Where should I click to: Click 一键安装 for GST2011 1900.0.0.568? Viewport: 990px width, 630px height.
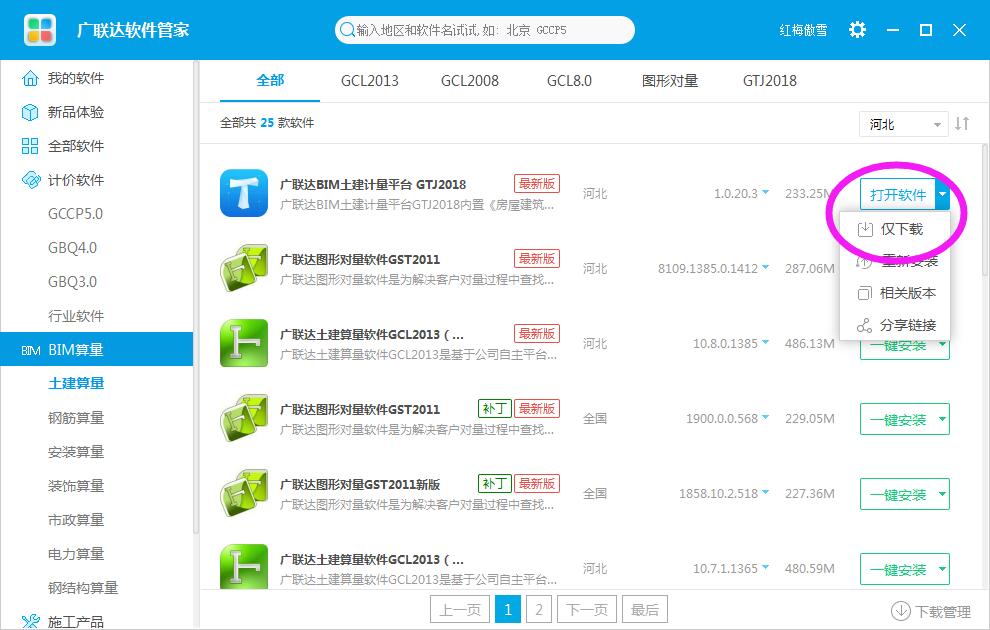[897, 419]
